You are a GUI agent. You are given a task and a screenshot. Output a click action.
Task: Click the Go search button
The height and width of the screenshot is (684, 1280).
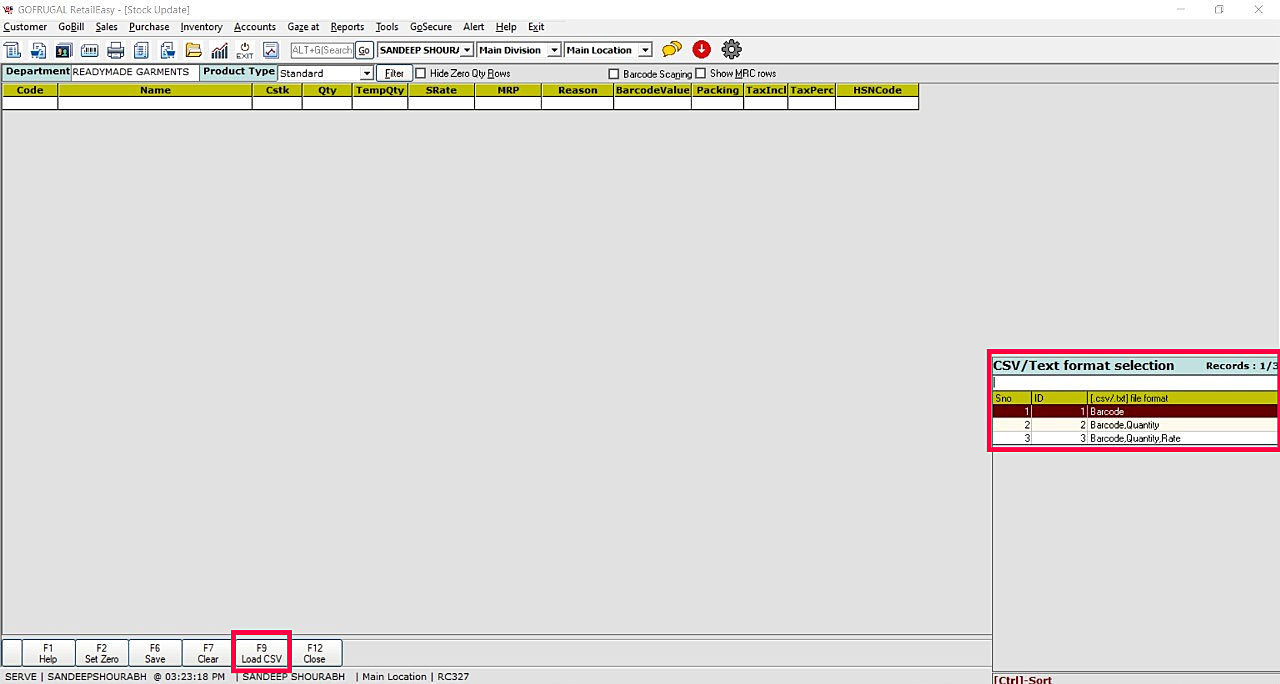tap(364, 50)
